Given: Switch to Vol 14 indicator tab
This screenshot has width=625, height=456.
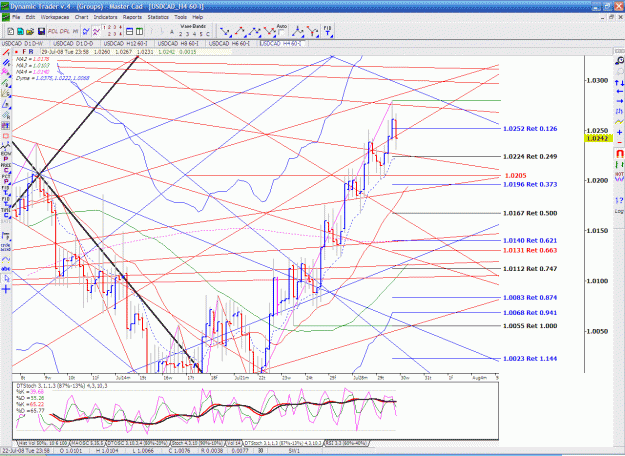Looking at the screenshot, I should pos(234,443).
